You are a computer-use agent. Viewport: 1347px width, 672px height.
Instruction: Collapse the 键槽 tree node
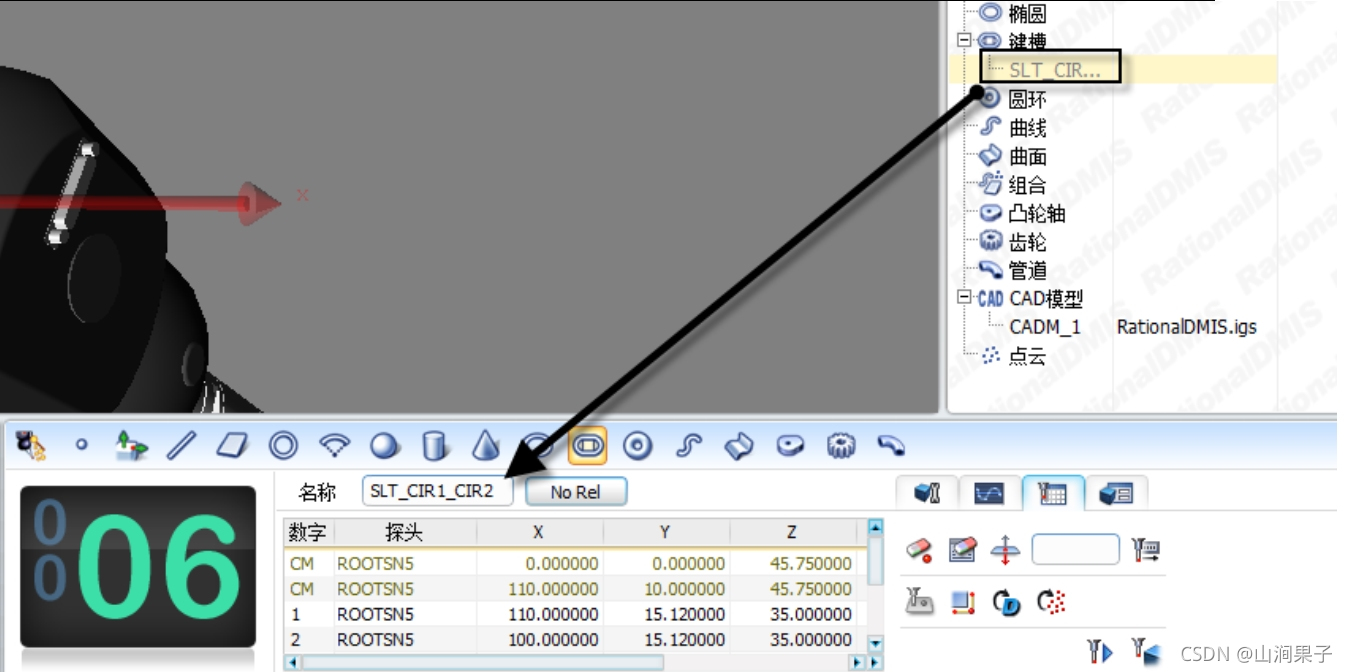click(x=964, y=41)
